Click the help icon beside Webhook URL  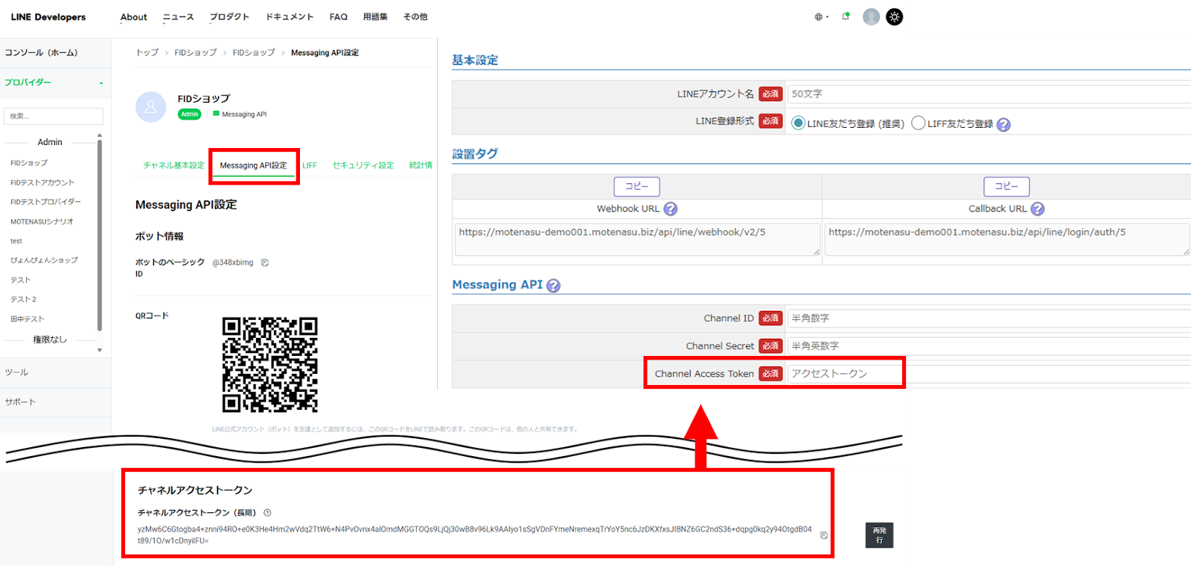(670, 209)
